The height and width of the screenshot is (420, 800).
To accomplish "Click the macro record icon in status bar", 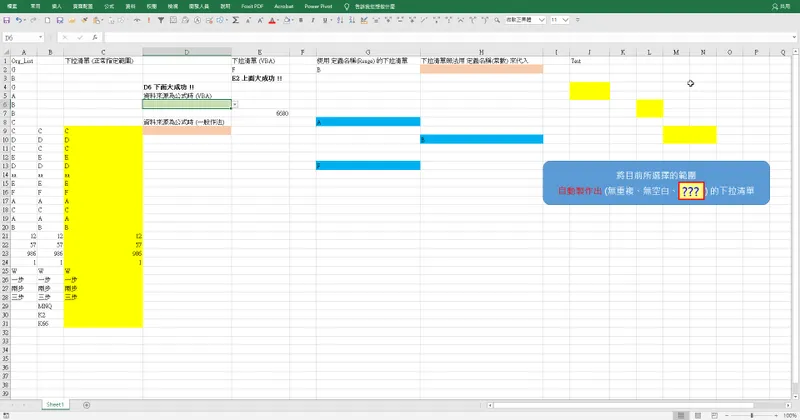I will (x=6, y=416).
